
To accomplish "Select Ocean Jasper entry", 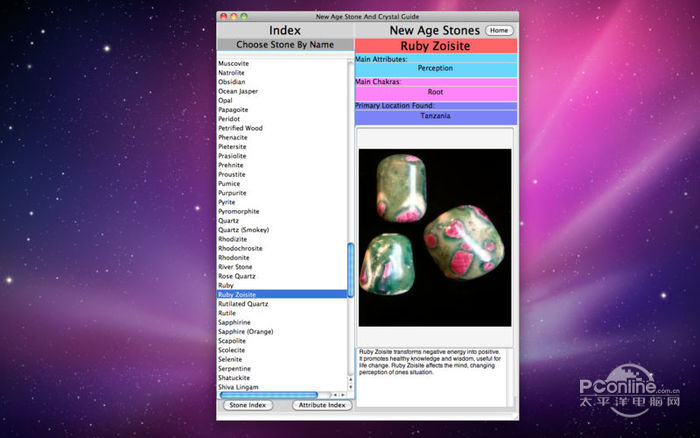I will (x=238, y=91).
